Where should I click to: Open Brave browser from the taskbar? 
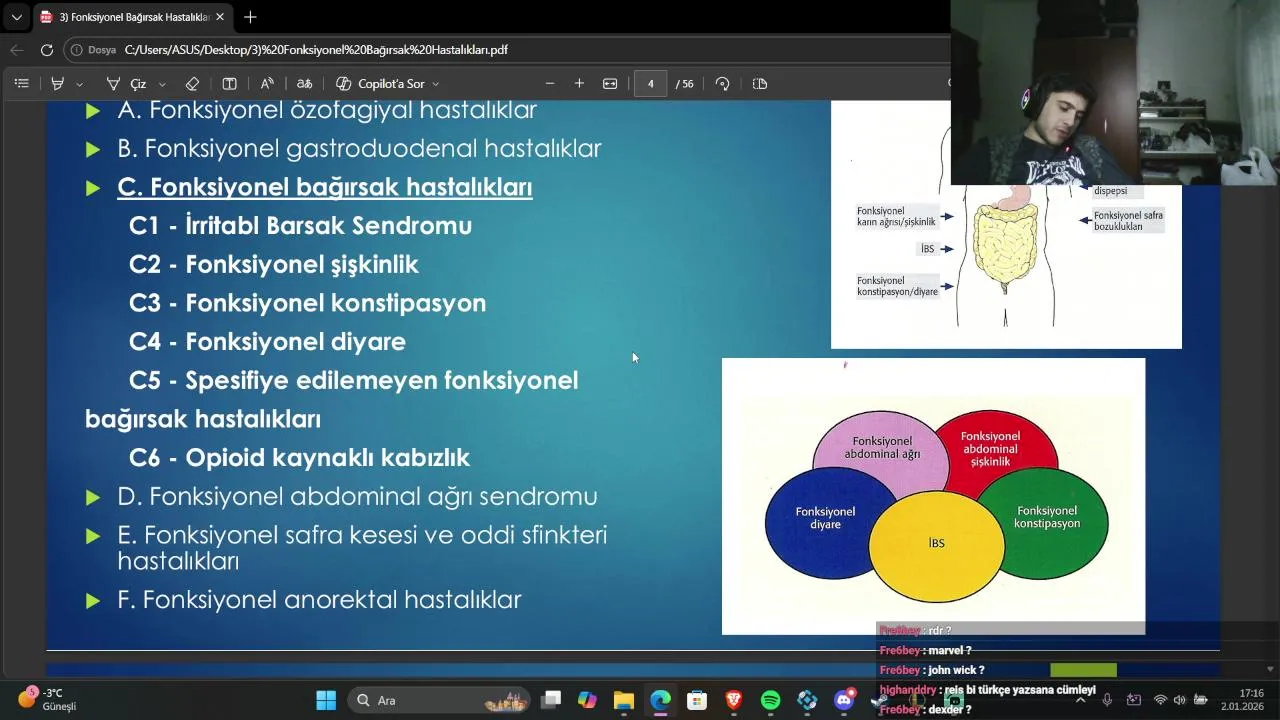pyautogui.click(x=734, y=700)
